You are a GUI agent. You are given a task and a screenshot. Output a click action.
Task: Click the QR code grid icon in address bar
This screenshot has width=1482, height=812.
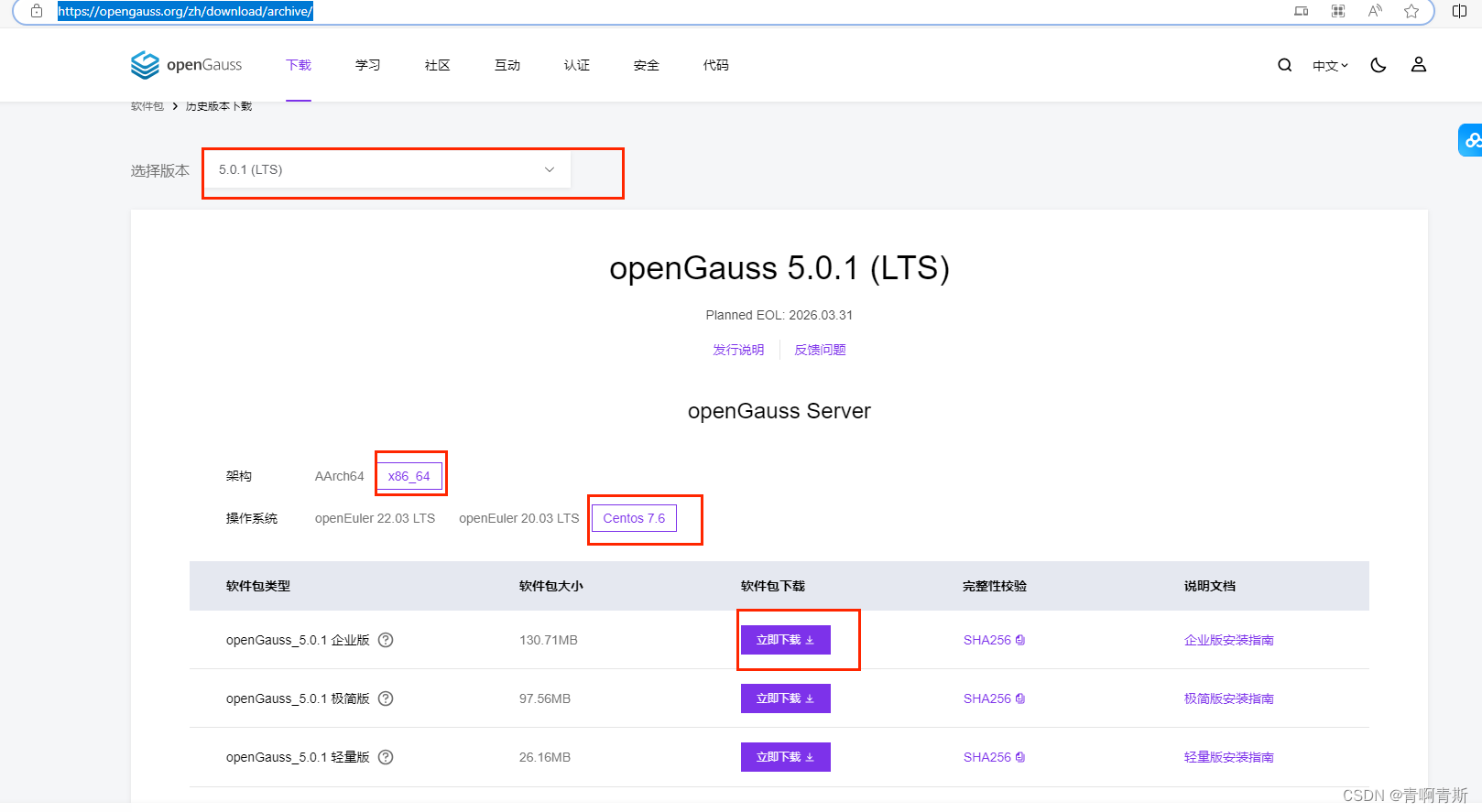coord(1338,11)
